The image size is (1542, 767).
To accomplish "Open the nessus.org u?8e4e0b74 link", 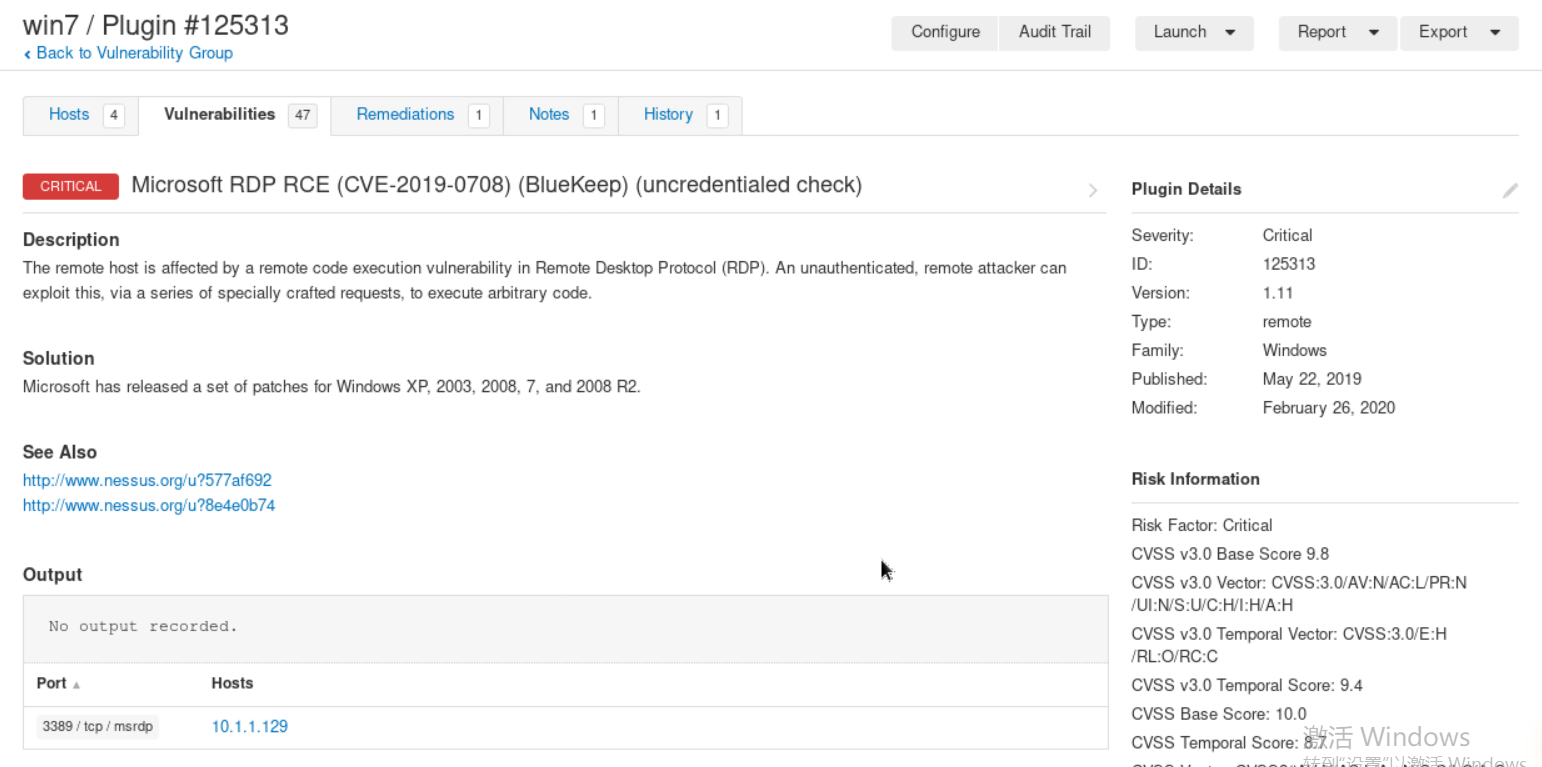I will pyautogui.click(x=149, y=505).
